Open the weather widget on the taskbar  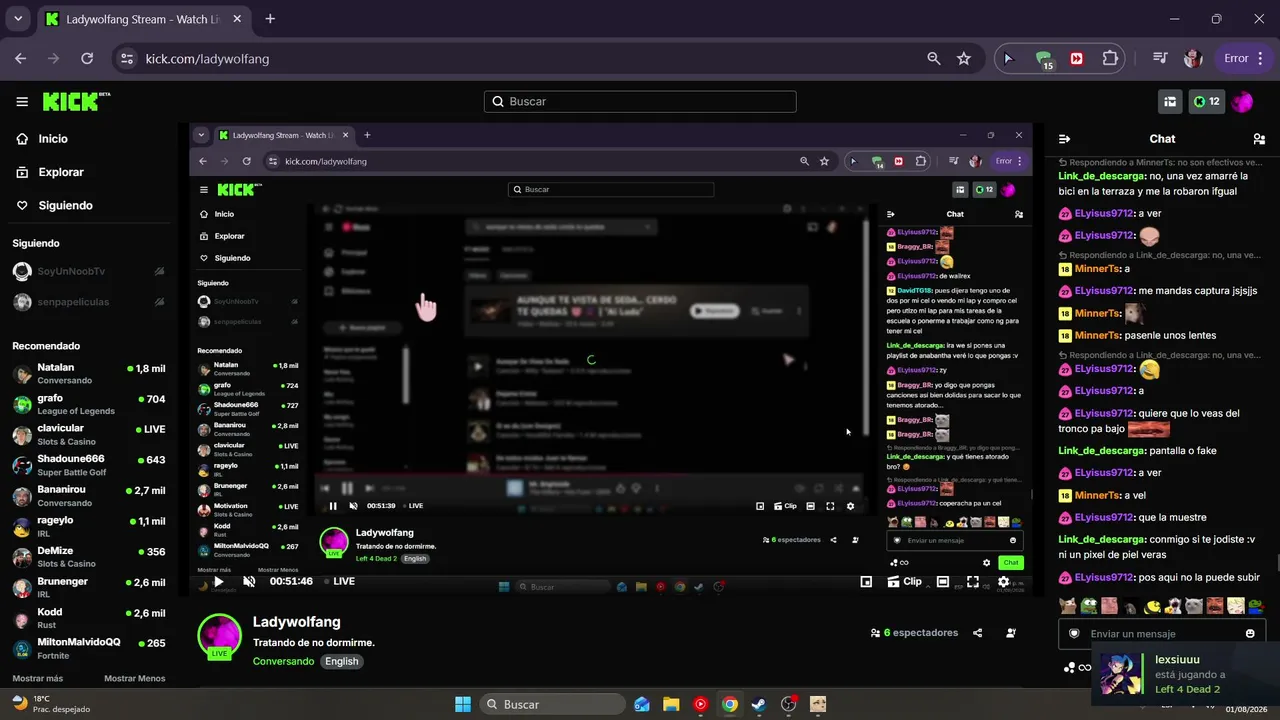(x=50, y=704)
